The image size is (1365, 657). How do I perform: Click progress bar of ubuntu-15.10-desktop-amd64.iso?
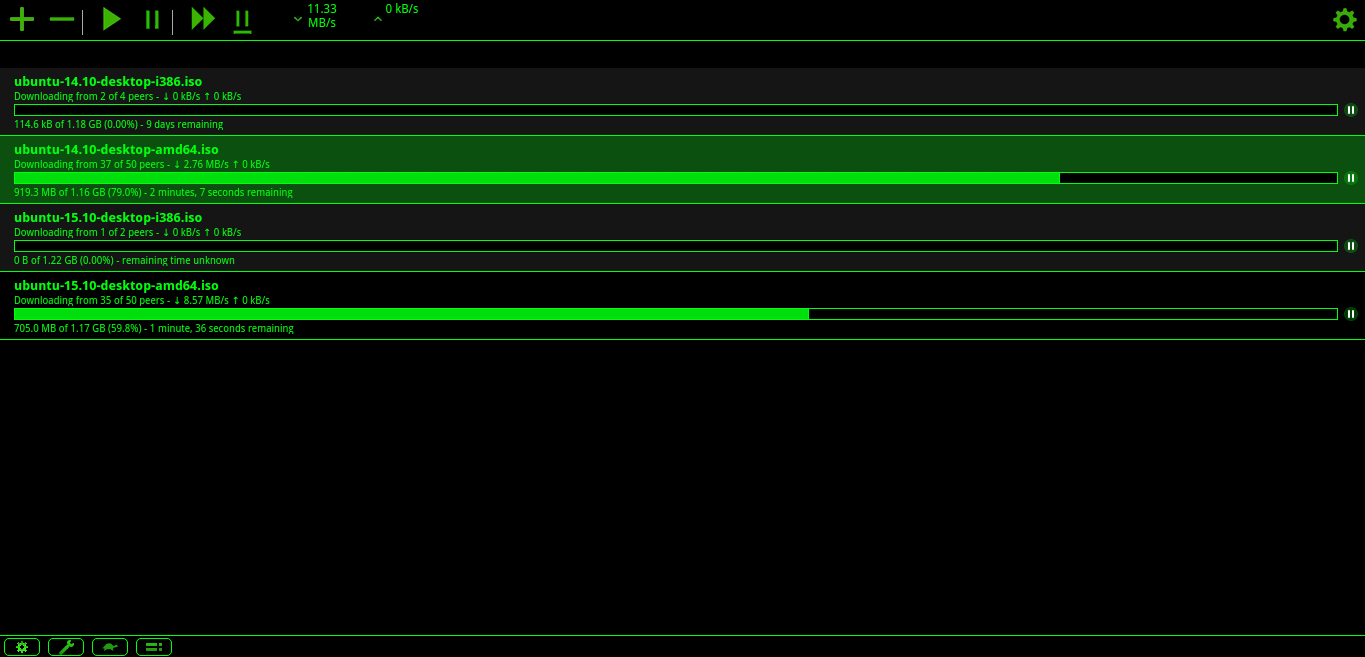[676, 314]
